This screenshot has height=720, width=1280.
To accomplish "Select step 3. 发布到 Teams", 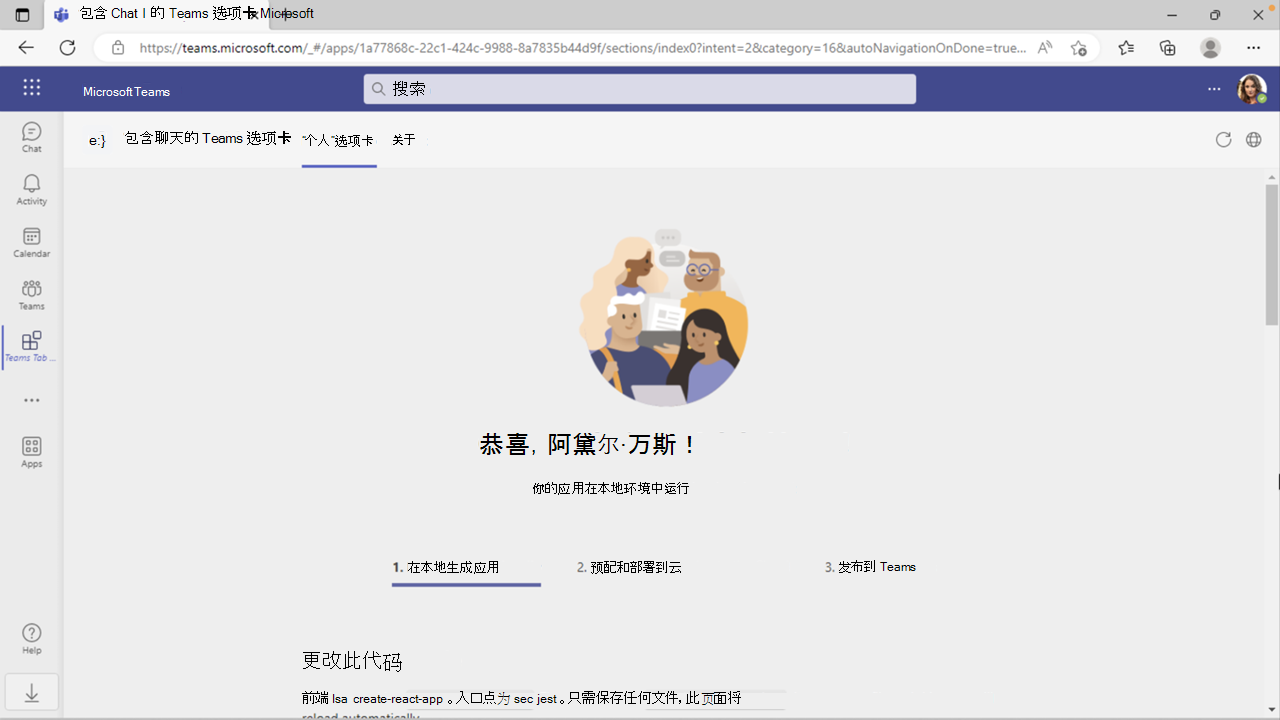I will [870, 567].
